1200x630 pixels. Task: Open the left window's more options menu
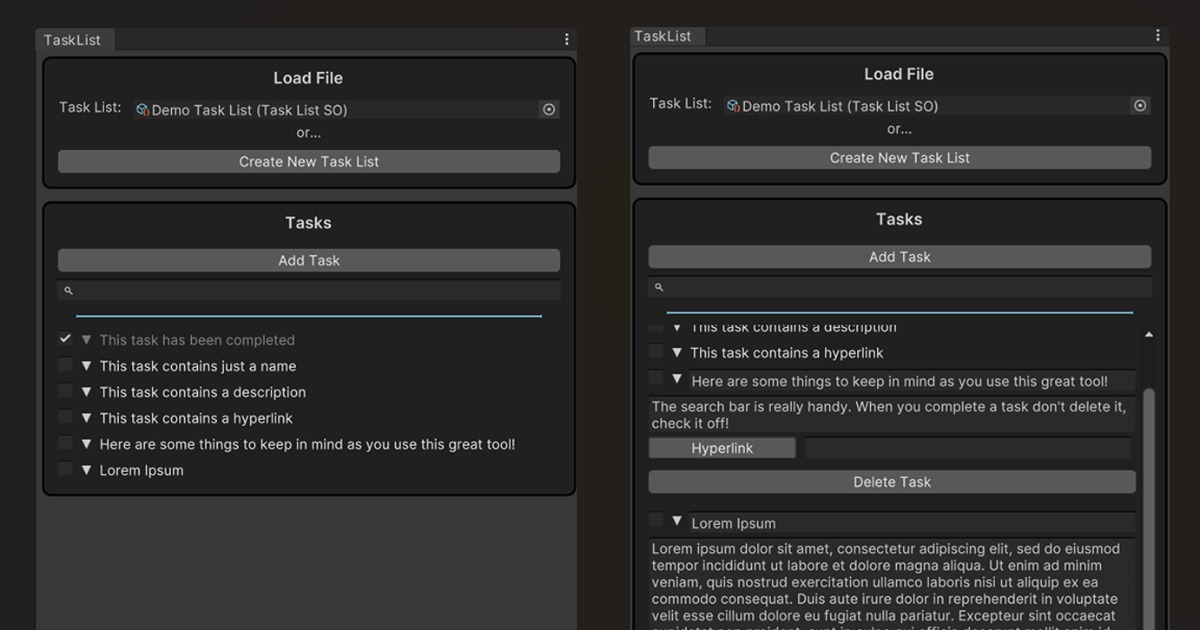[x=566, y=38]
